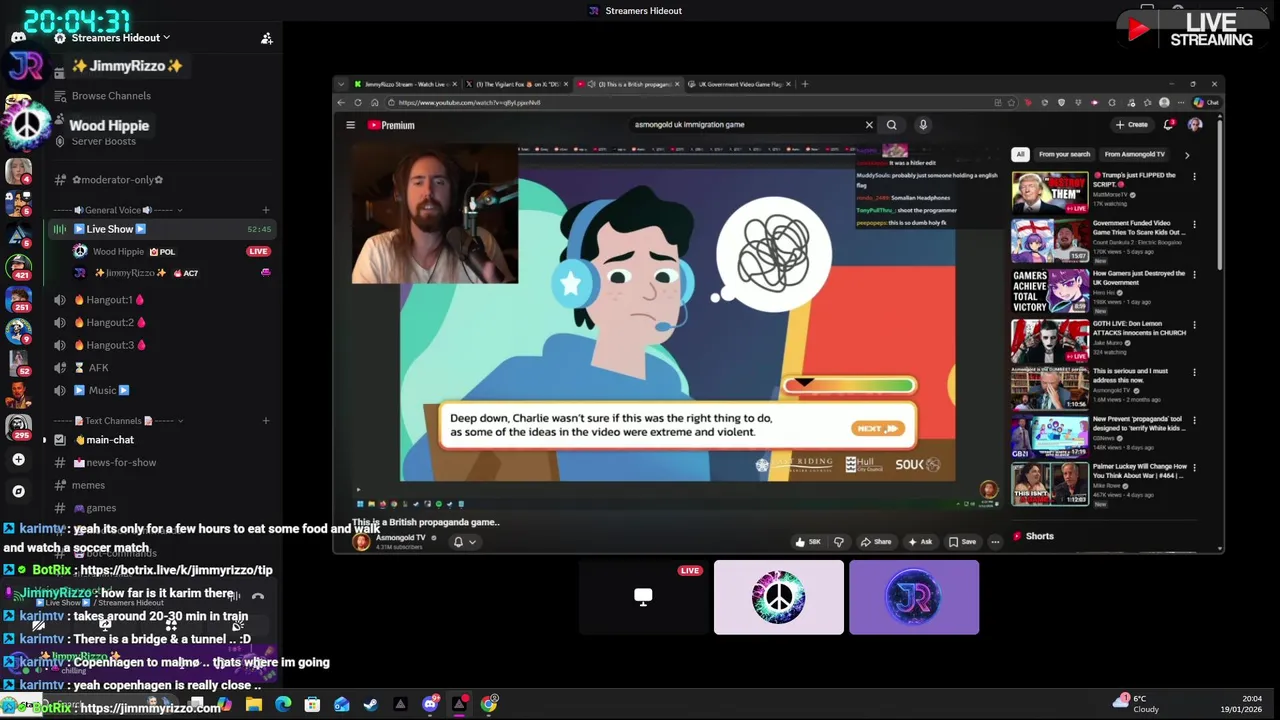This screenshot has height=720, width=1280.
Task: Collapse the General Voice category
Action: click(x=118, y=210)
